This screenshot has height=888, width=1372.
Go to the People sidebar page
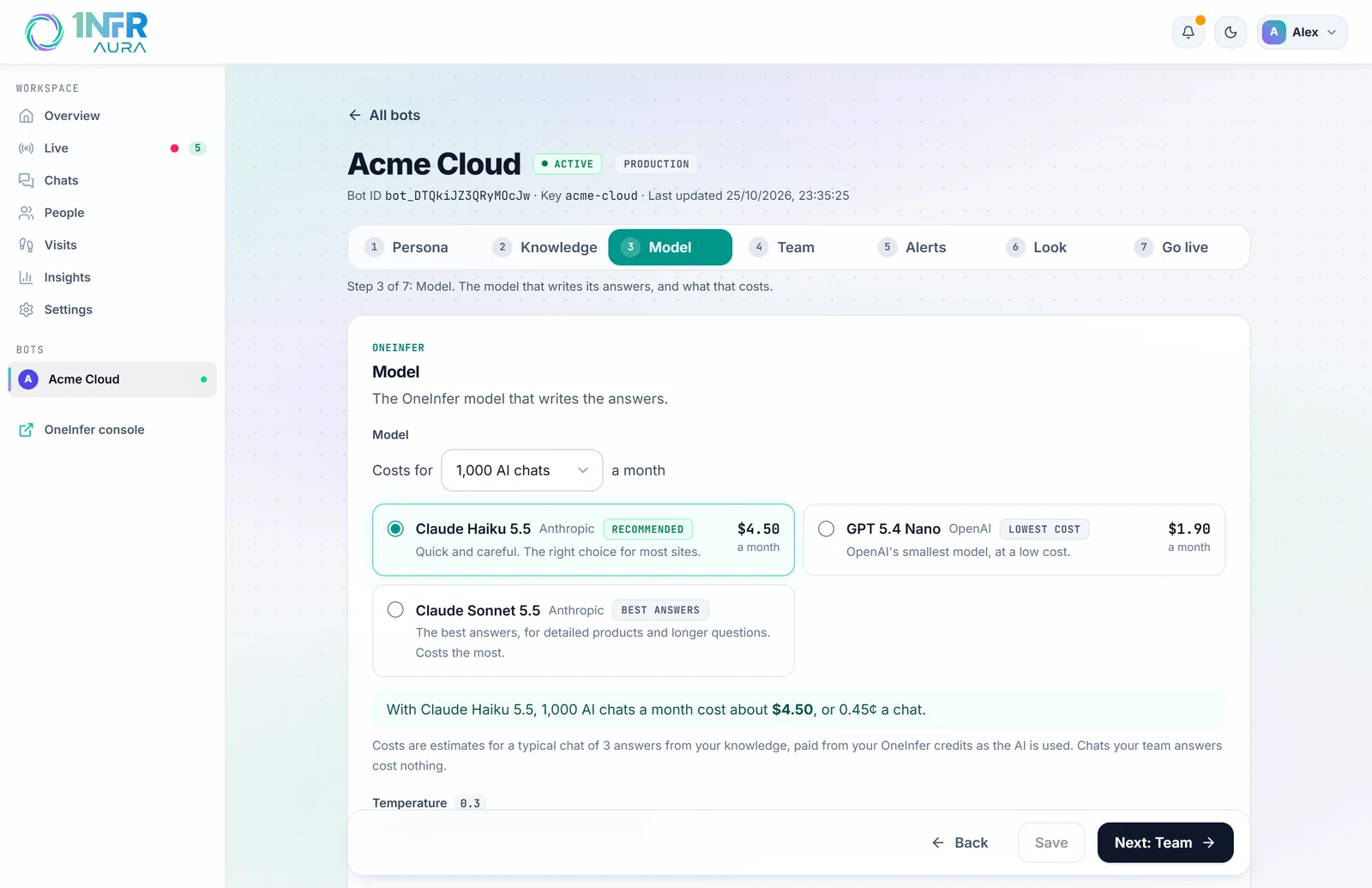point(112,213)
